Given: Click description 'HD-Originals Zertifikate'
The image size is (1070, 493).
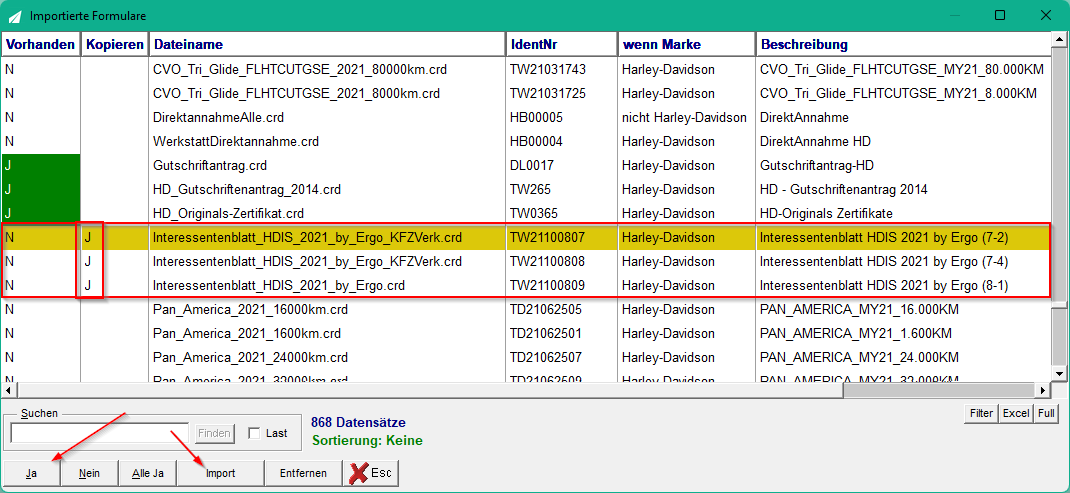Looking at the screenshot, I should (x=826, y=213).
